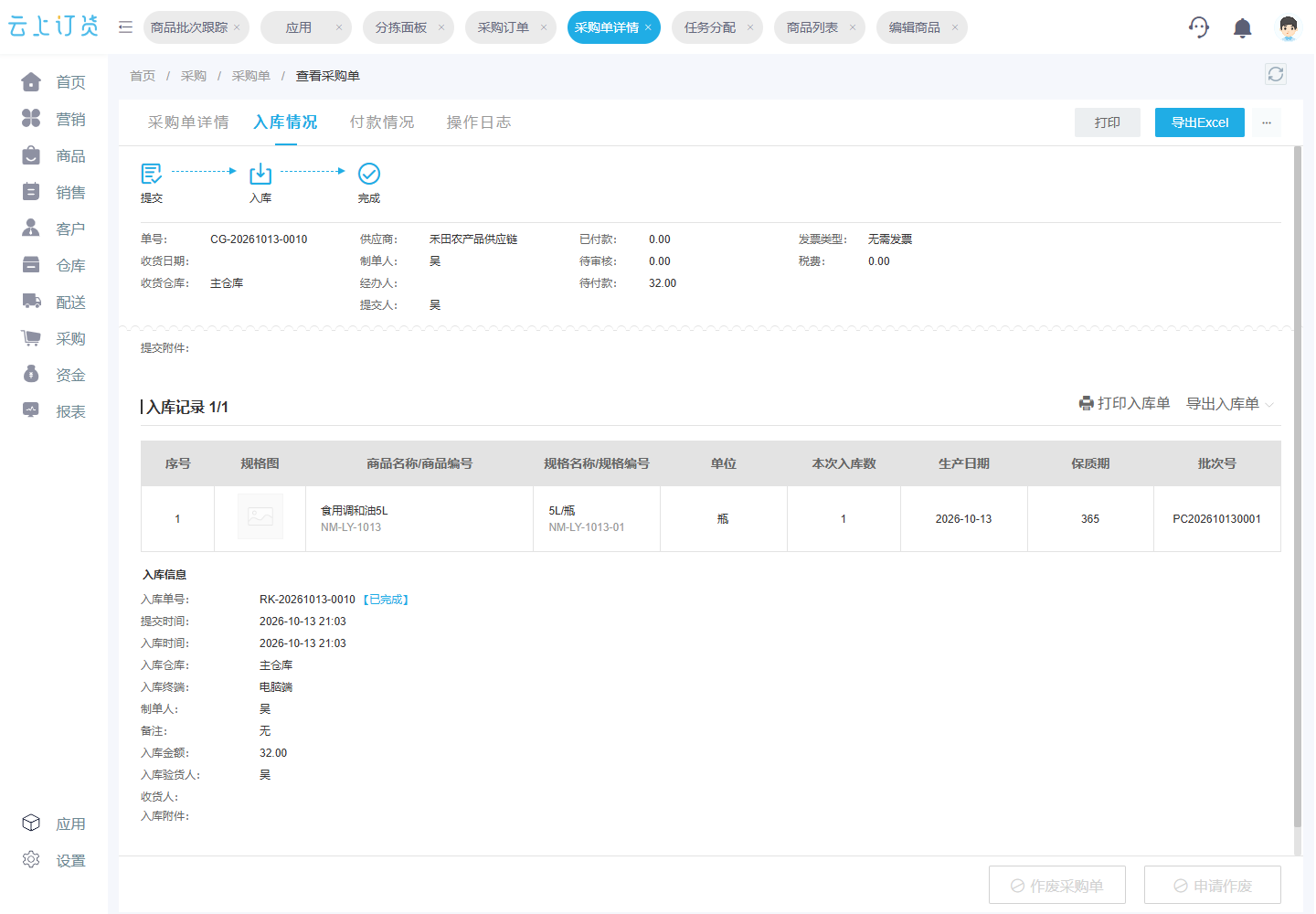Switch to the 采购单详情 sub-tab
This screenshot has width=1316, height=914.
[x=188, y=122]
